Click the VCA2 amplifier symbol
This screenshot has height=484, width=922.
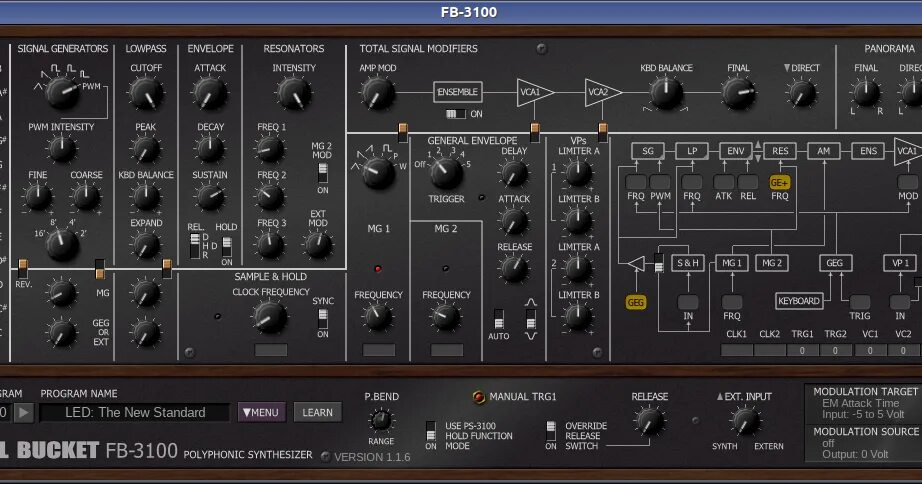[603, 92]
